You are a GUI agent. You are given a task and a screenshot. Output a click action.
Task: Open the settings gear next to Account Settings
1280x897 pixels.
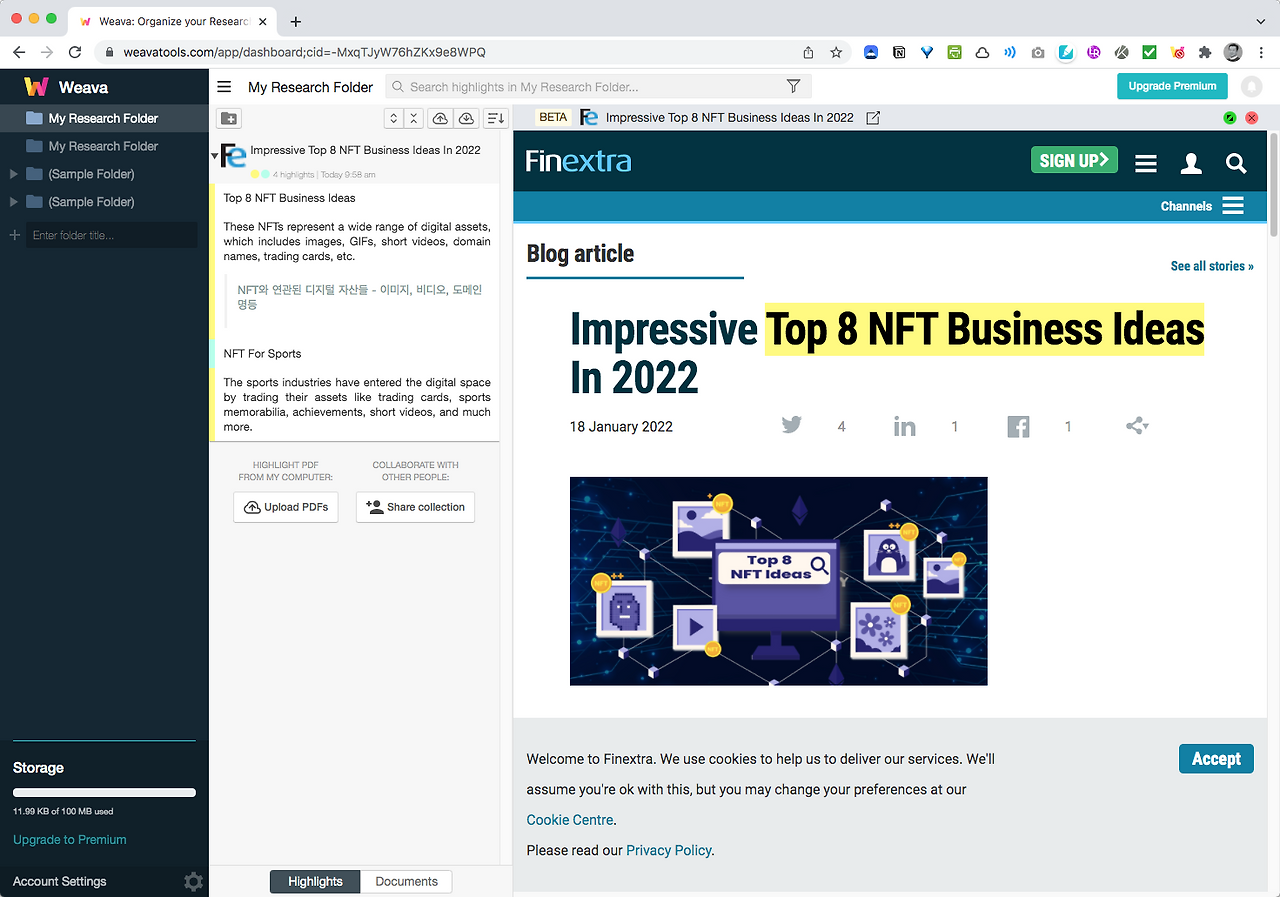(194, 881)
